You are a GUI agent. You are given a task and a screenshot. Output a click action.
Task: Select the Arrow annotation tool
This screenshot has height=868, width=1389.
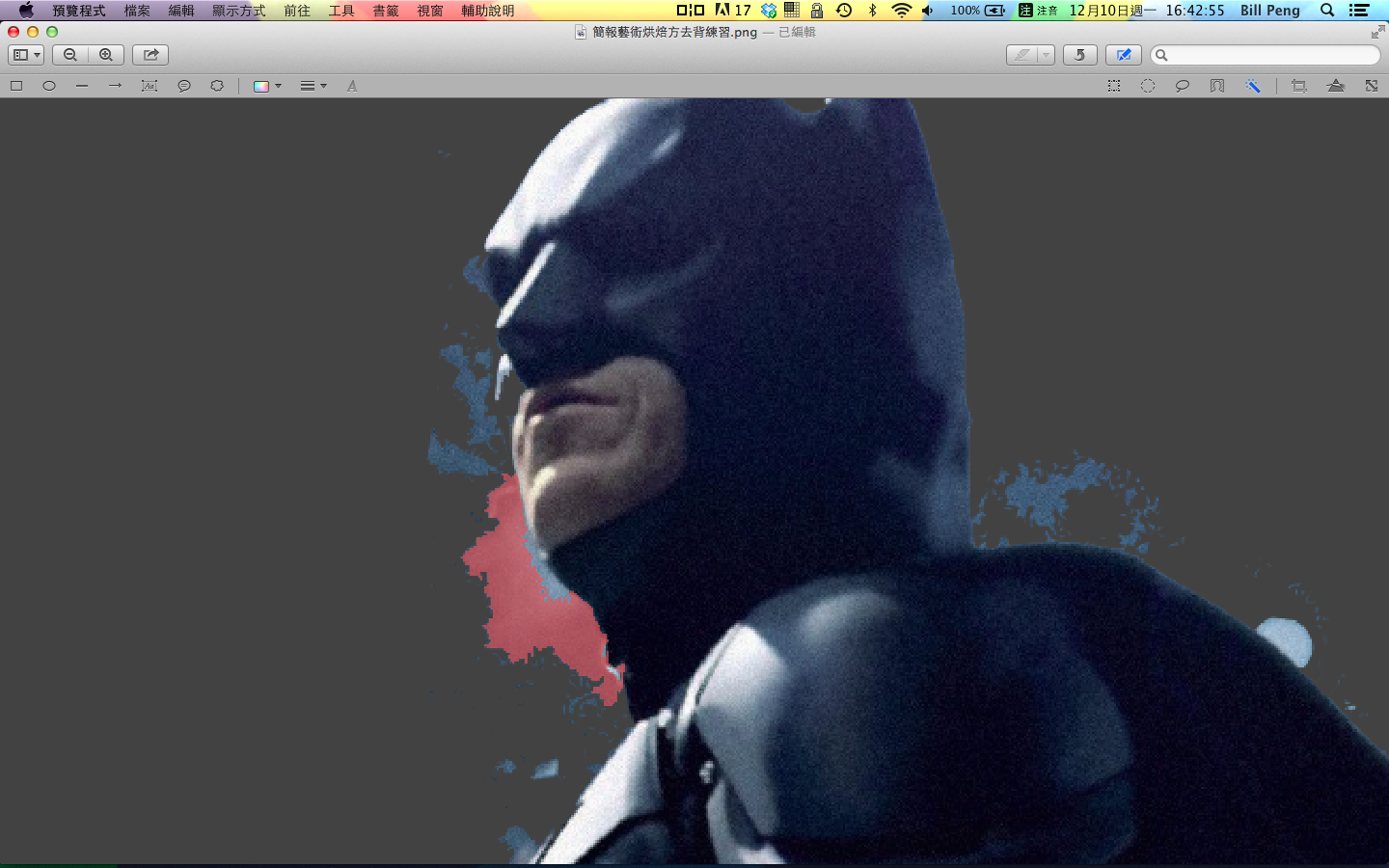pos(115,86)
